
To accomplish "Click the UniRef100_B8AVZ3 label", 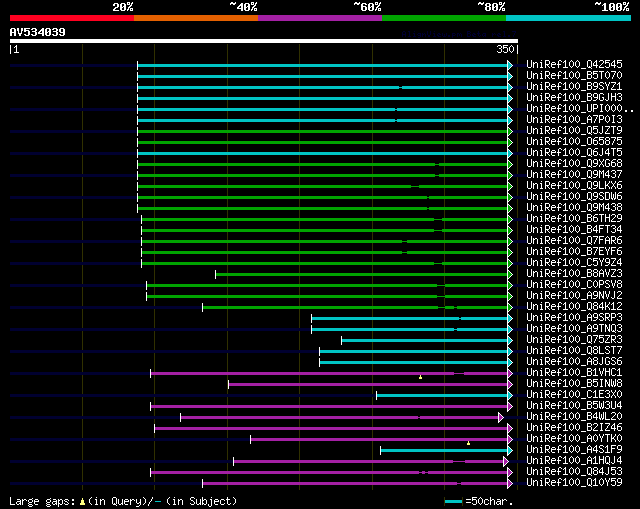I will (574, 274).
